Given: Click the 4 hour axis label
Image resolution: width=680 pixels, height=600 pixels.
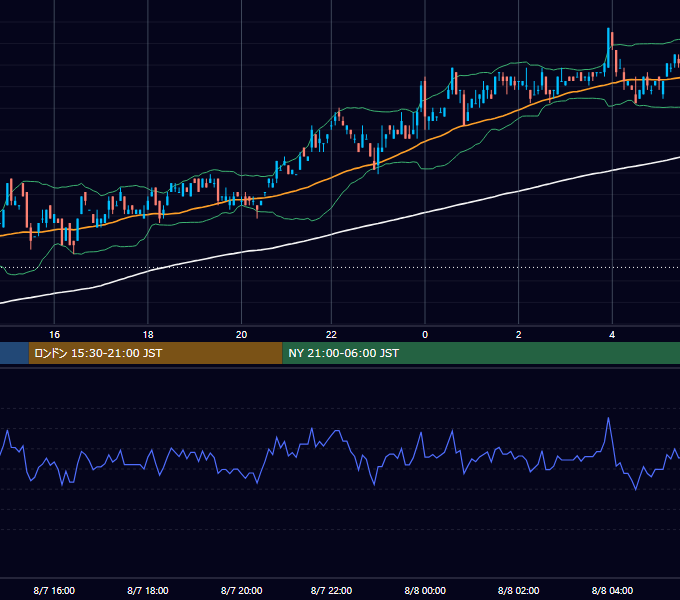Looking at the screenshot, I should 612,335.
